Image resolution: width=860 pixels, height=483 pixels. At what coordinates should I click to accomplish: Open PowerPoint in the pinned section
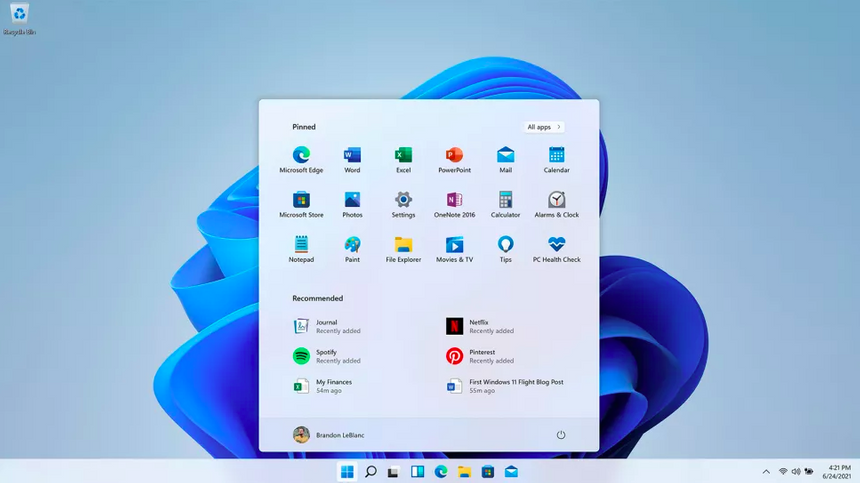(454, 156)
